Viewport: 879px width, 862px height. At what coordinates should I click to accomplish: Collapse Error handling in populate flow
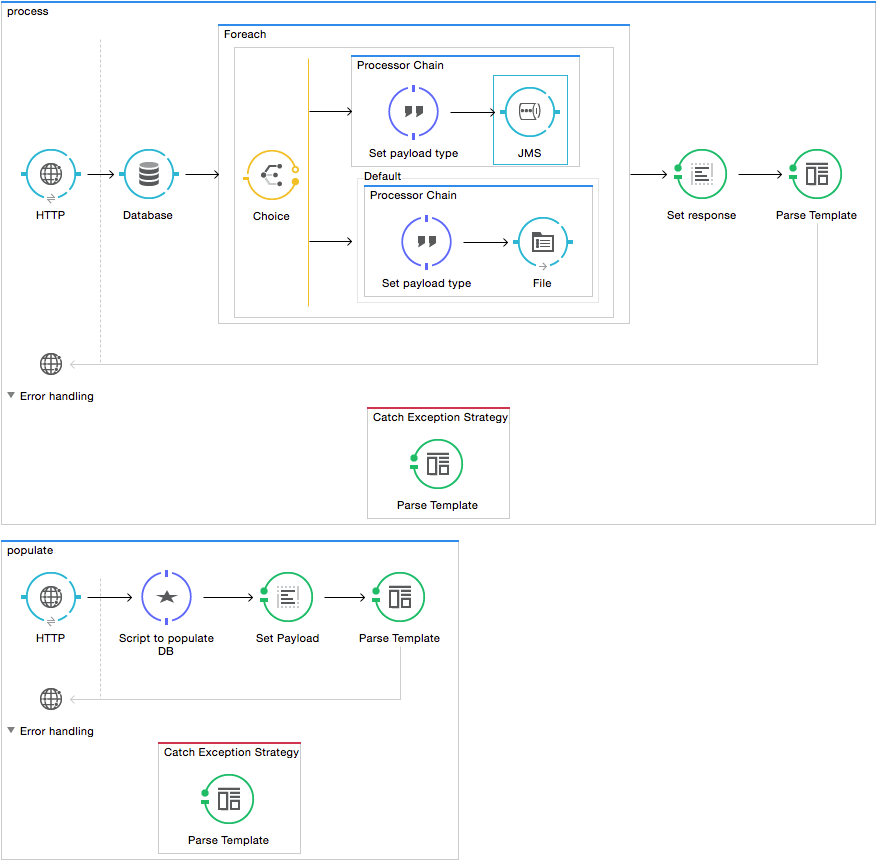click(x=11, y=731)
